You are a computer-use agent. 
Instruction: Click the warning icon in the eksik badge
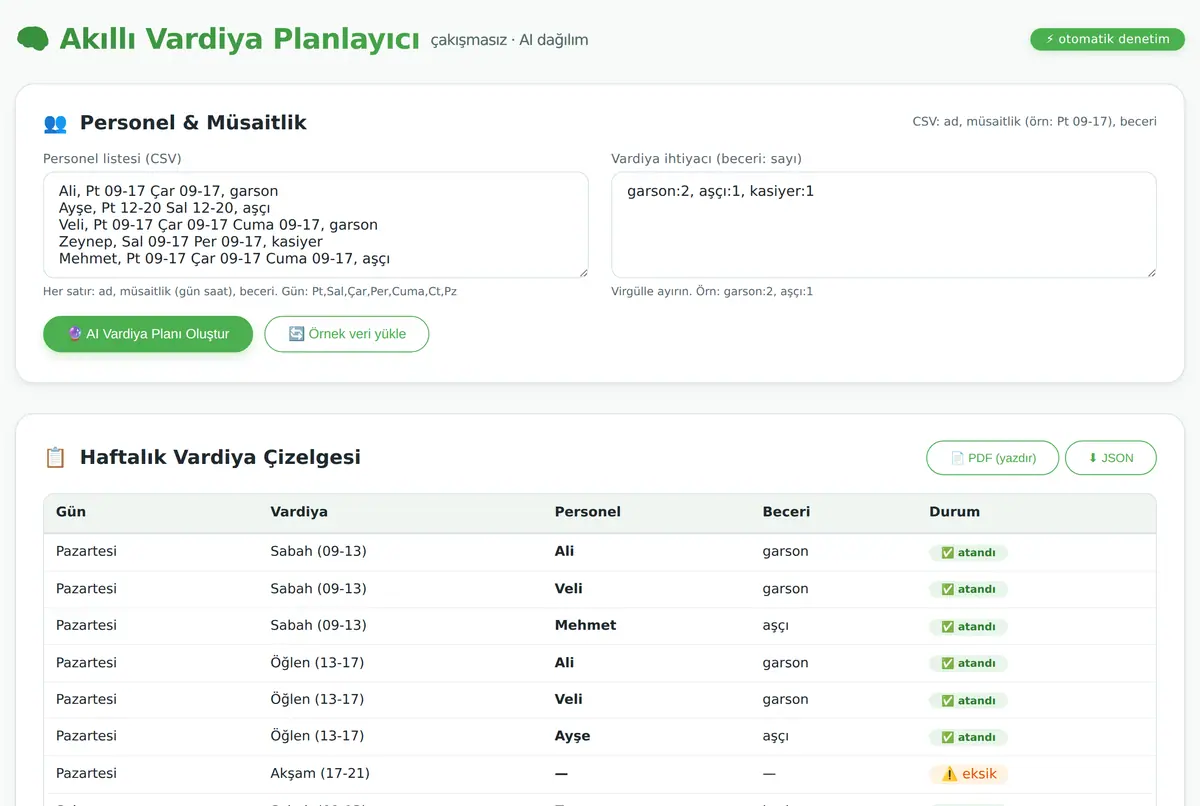pyautogui.click(x=948, y=774)
